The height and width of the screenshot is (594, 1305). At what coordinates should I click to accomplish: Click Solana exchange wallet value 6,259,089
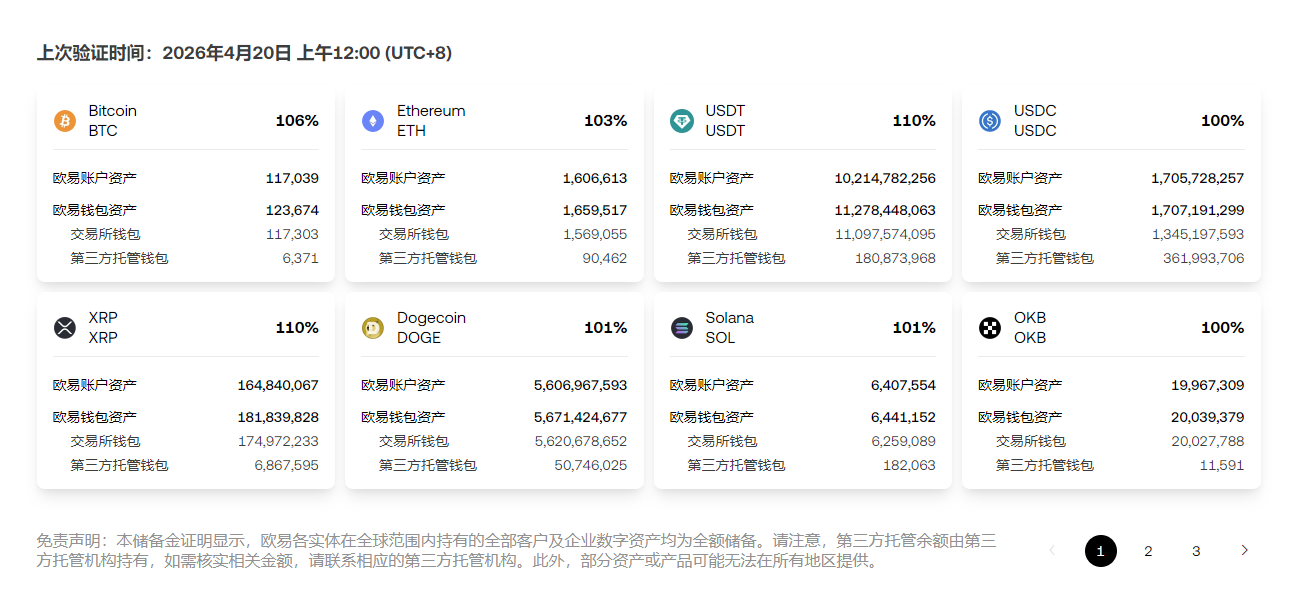903,441
